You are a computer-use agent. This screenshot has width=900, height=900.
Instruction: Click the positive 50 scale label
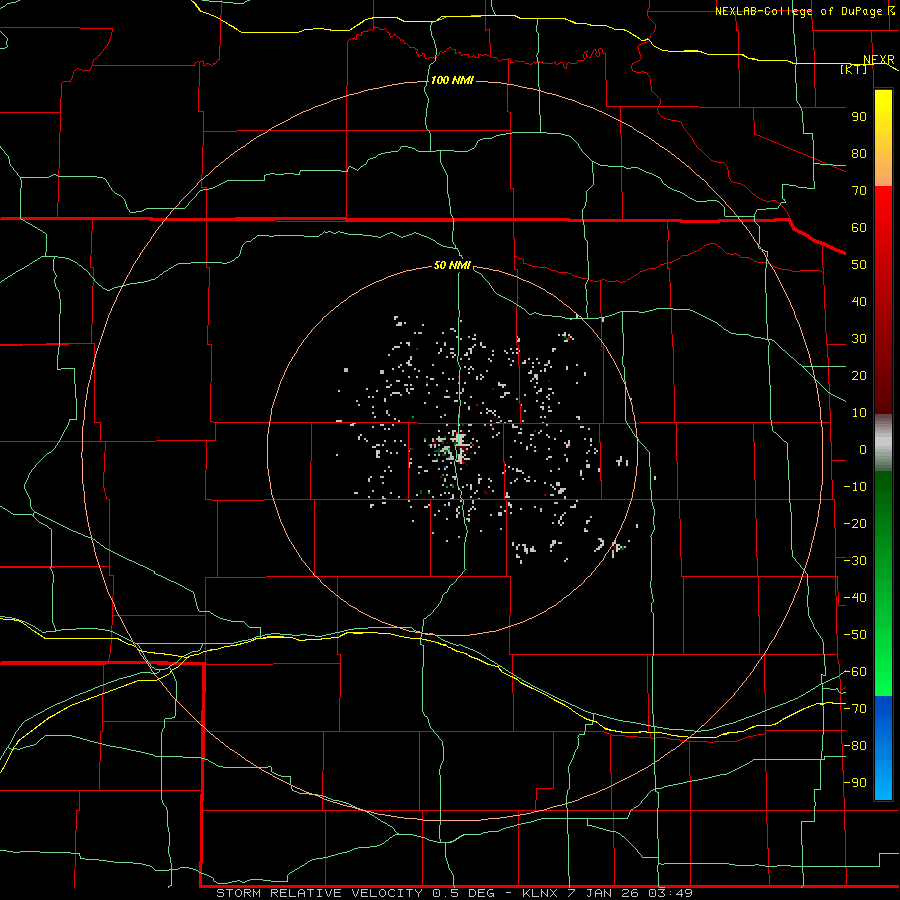859,265
